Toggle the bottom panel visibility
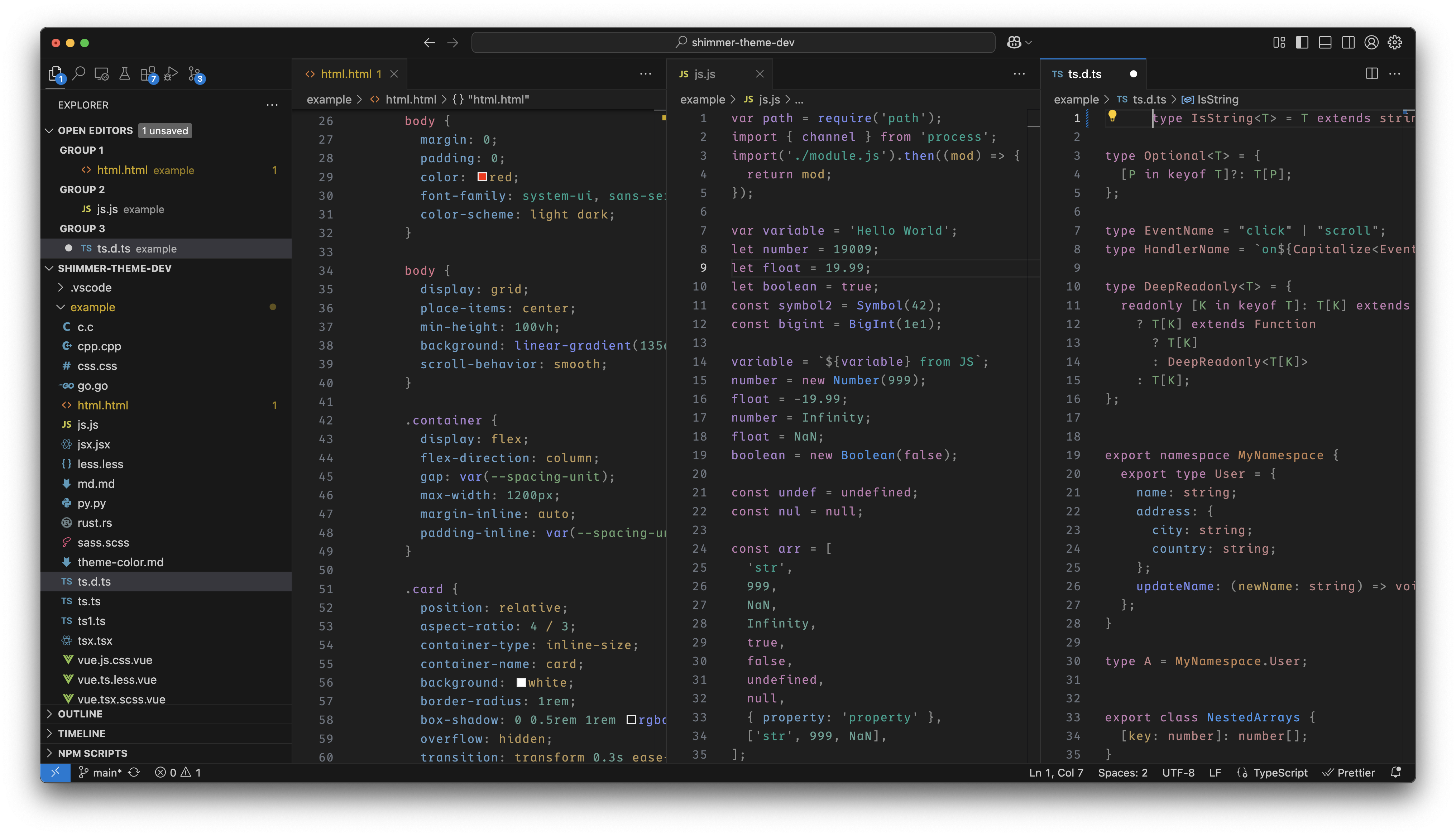This screenshot has height=836, width=1456. coord(1325,43)
